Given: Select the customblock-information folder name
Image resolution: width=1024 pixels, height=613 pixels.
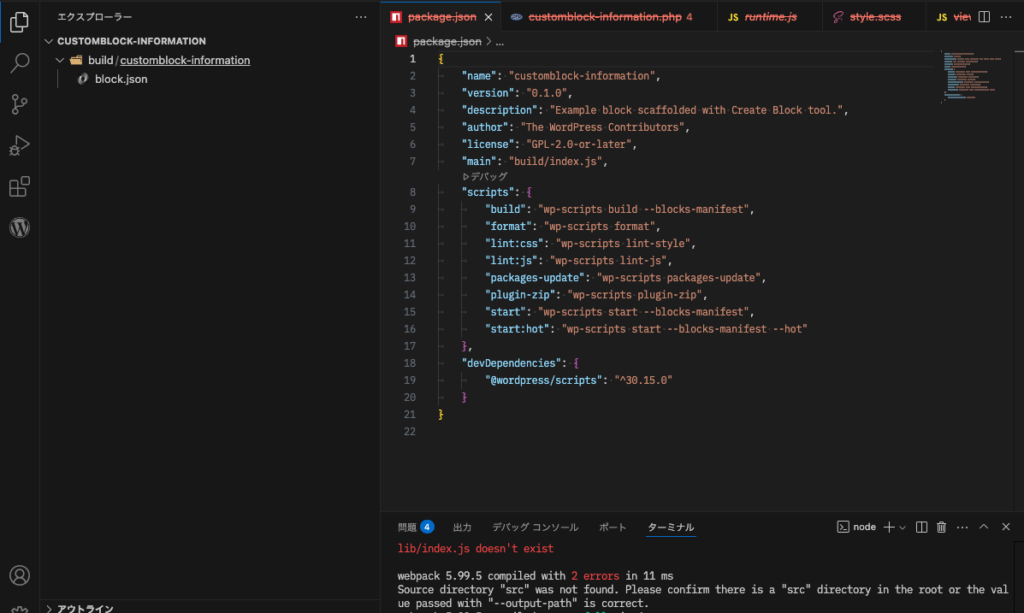Looking at the screenshot, I should (185, 60).
